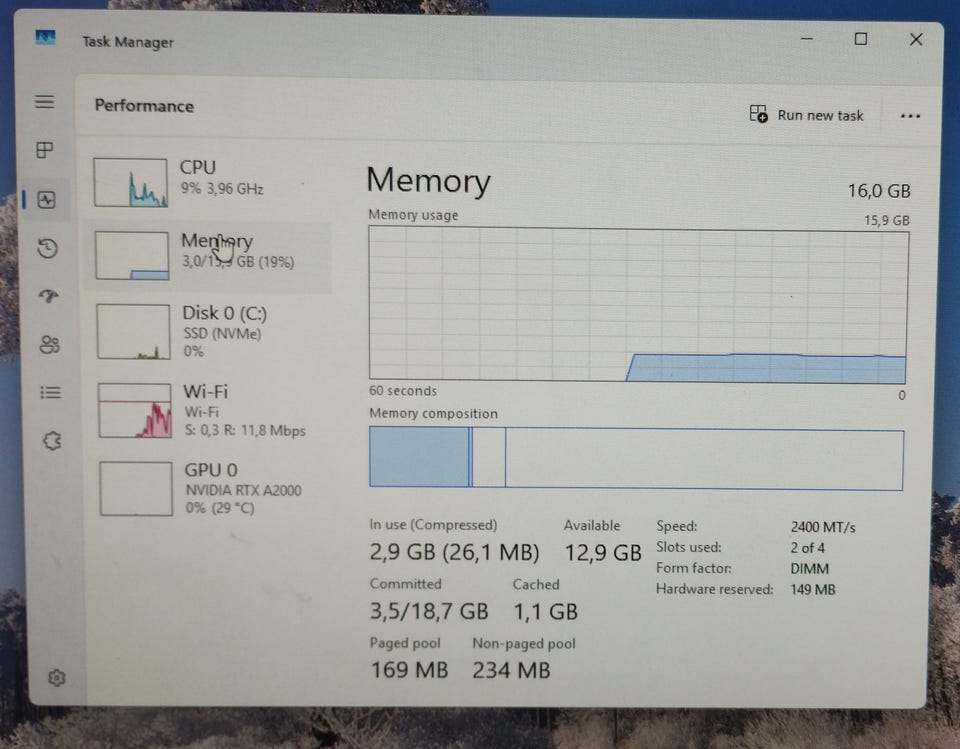Click the Committed value 3,5/18,7 GB
Screen dimensions: 960x749
[429, 611]
